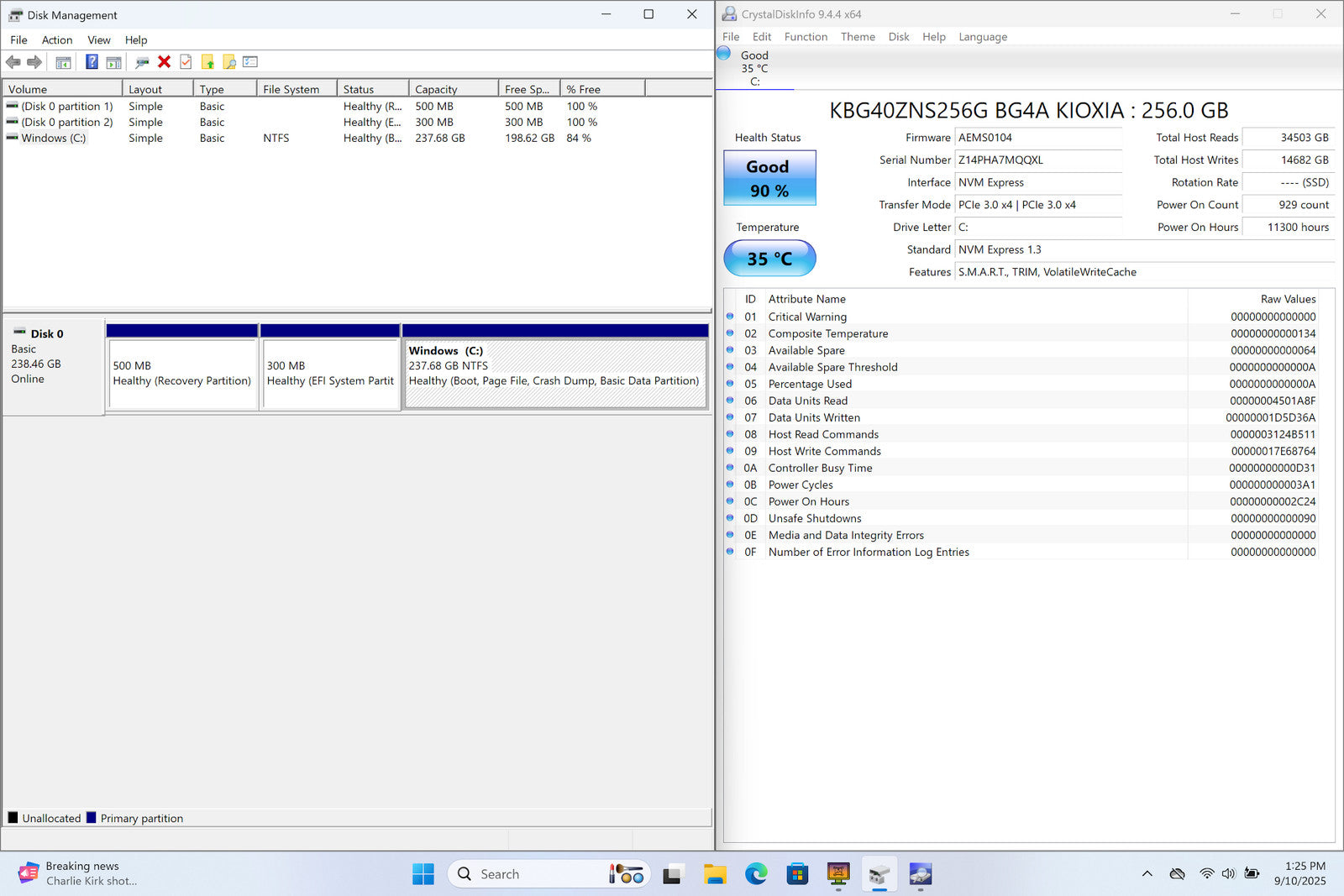This screenshot has width=1344, height=896.
Task: Click the blue status dot beside Critical Warning
Action: pyautogui.click(x=730, y=316)
